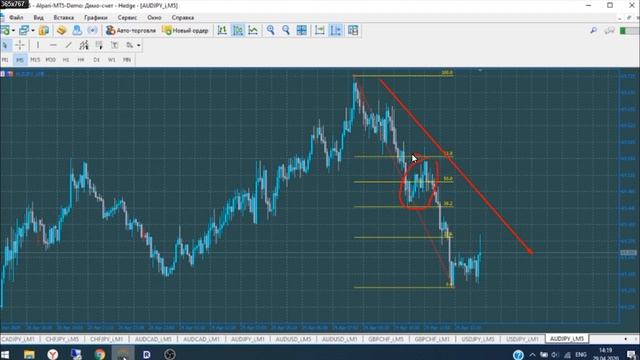Open the Profiles icon in toolbar
The height and width of the screenshot is (360, 640).
(24, 30)
